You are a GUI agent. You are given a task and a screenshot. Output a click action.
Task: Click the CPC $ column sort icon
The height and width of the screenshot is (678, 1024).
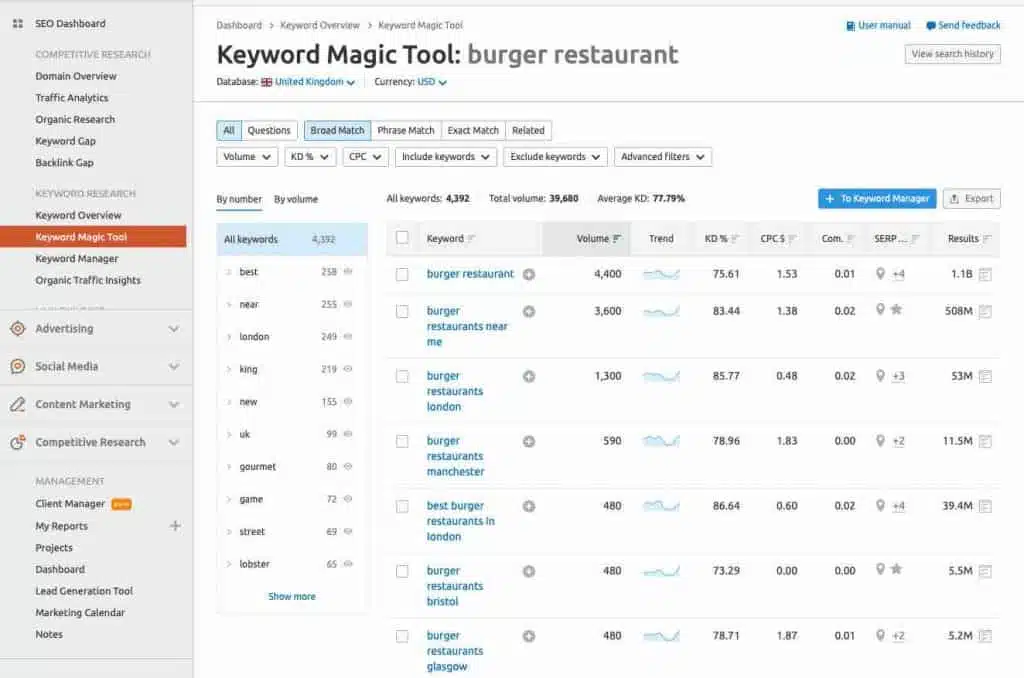click(x=792, y=239)
